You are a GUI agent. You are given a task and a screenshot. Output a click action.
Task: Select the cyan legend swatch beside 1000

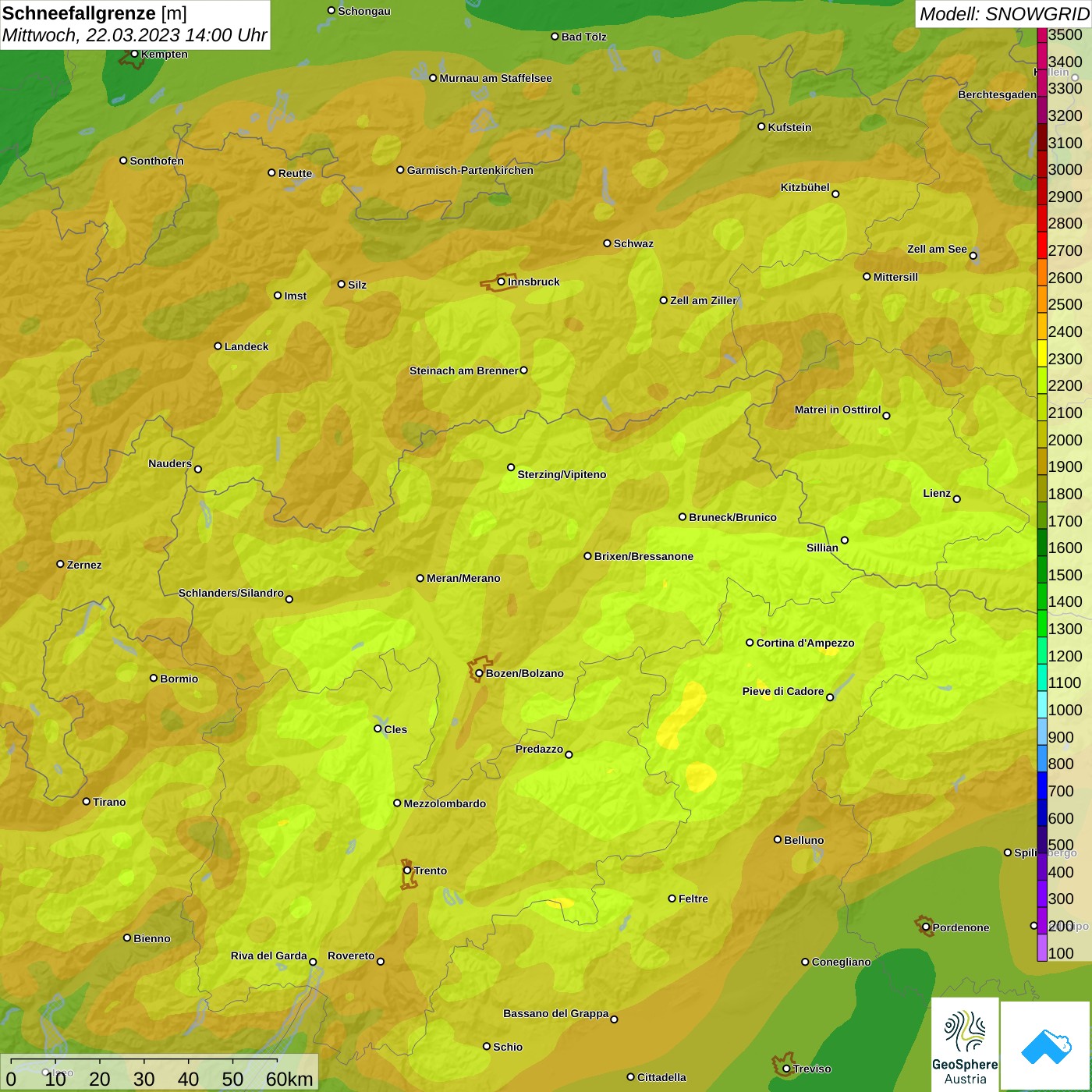click(1041, 704)
